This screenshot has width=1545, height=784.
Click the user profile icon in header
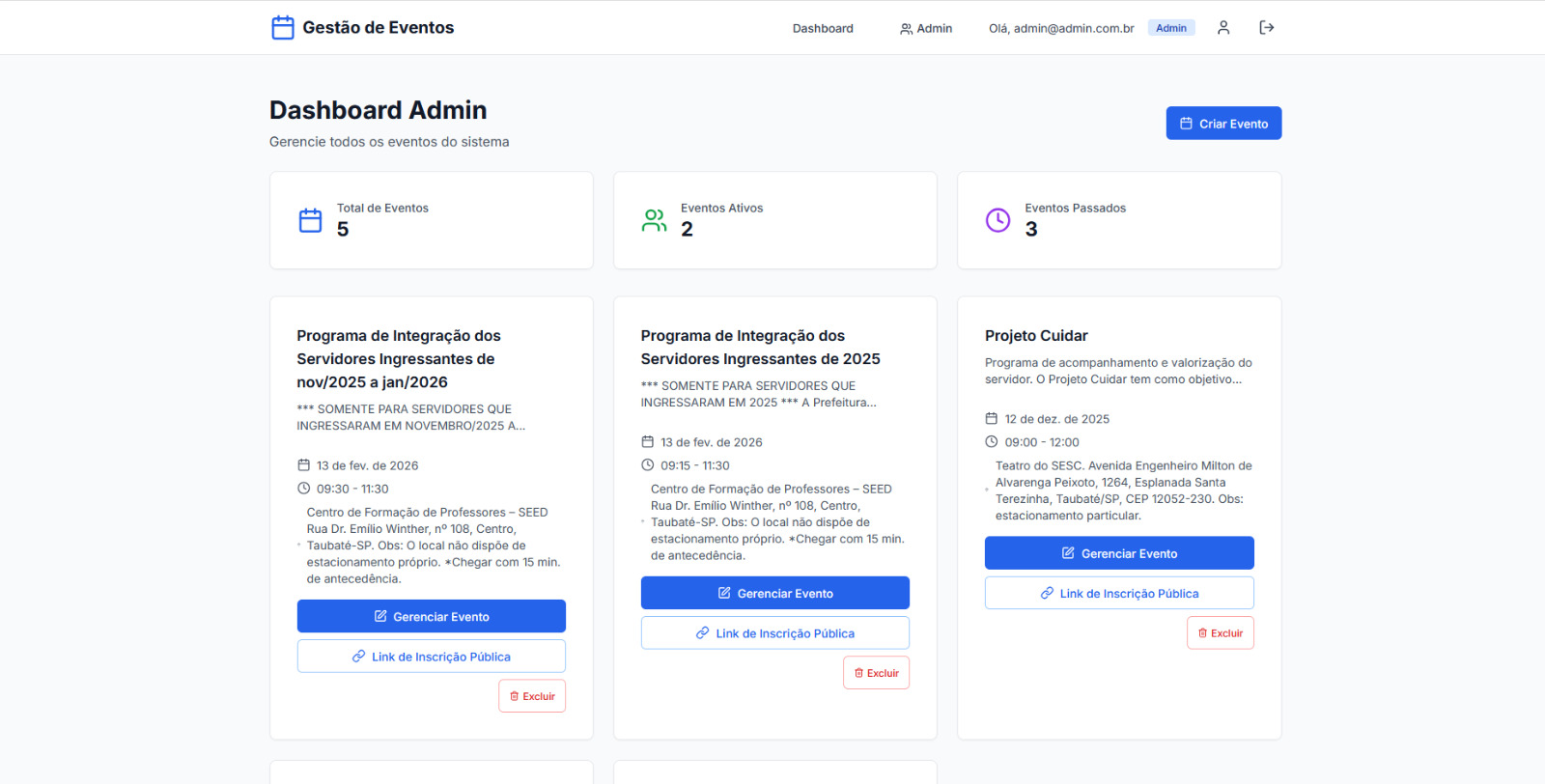[x=1222, y=28]
